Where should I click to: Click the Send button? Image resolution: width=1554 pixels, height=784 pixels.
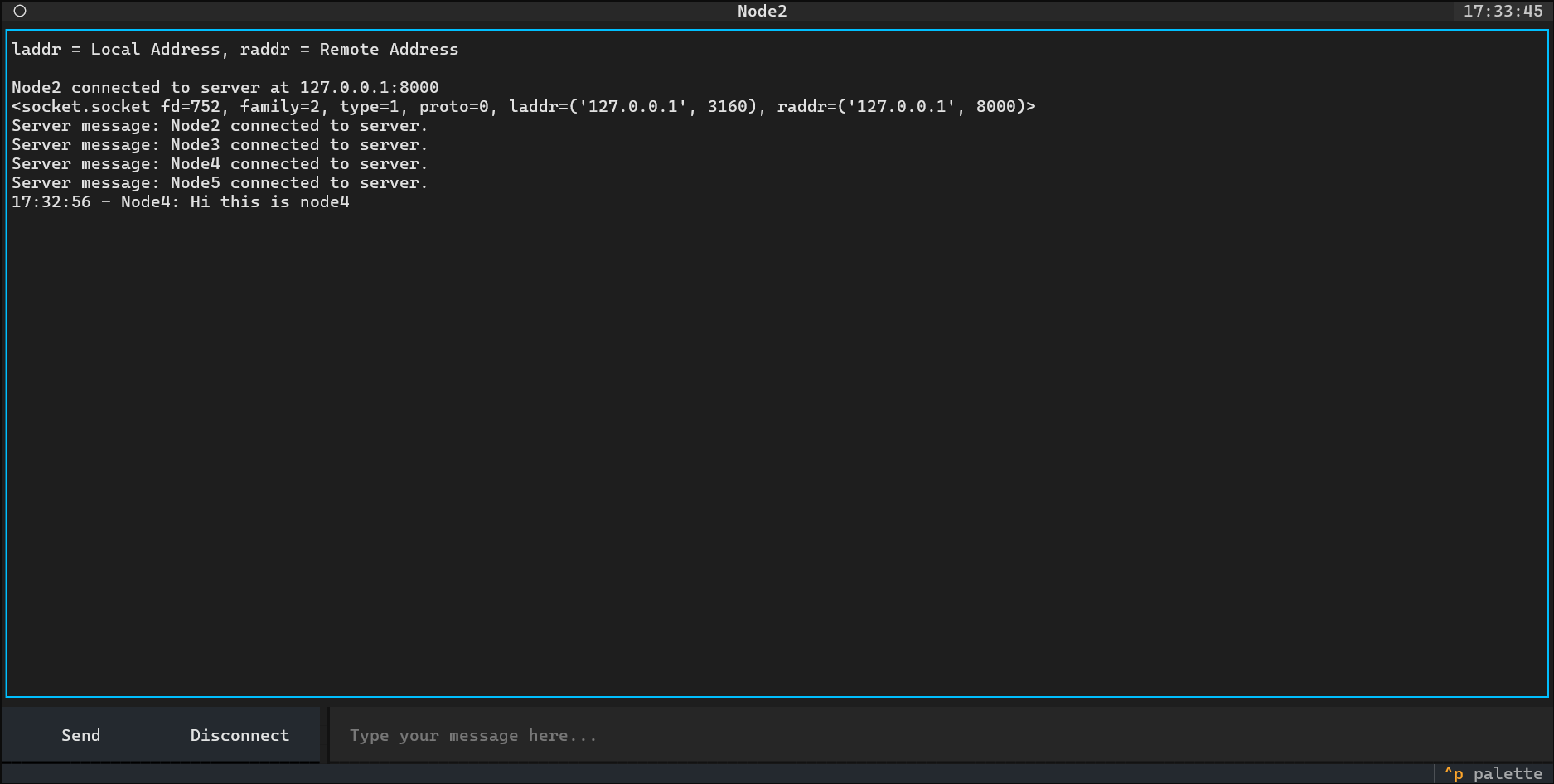pyautogui.click(x=80, y=735)
